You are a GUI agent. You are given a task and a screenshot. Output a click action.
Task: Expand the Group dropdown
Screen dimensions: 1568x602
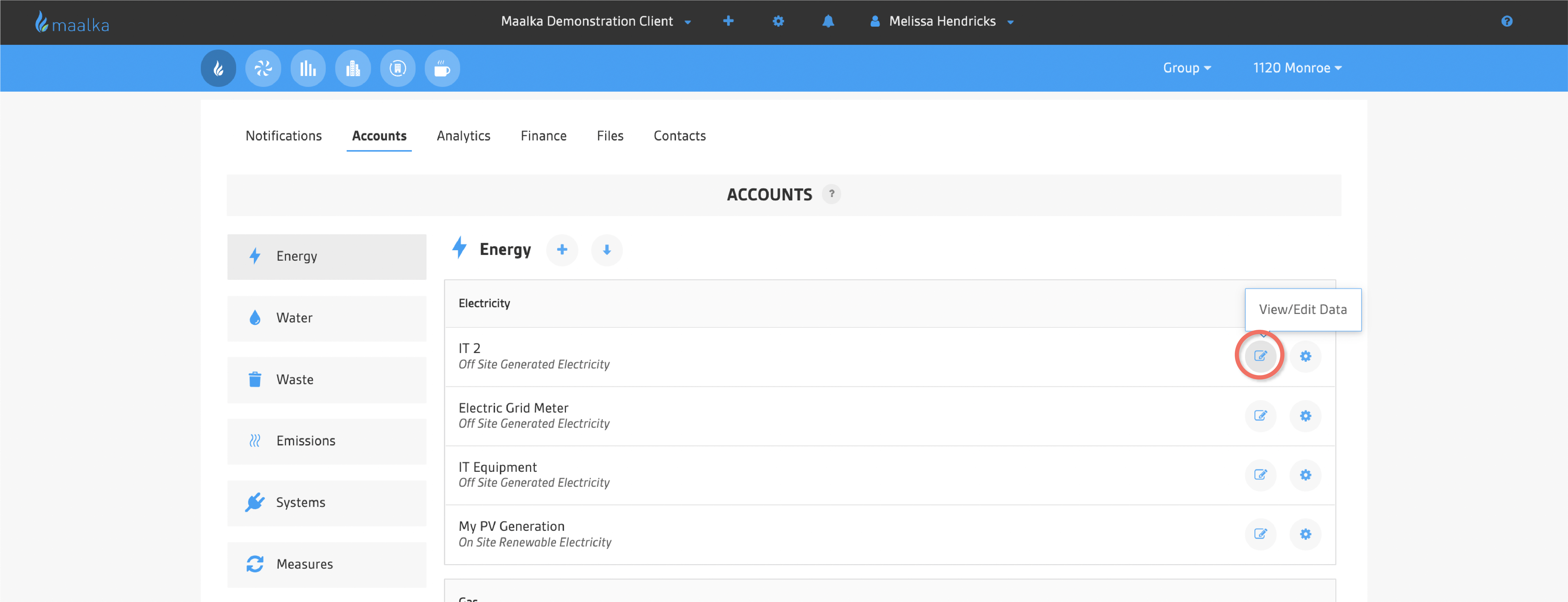coord(1187,68)
